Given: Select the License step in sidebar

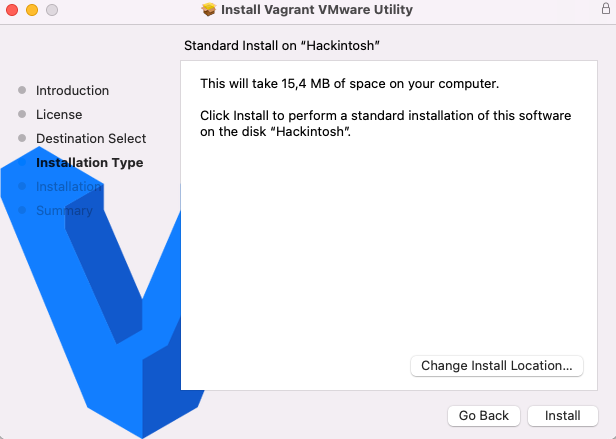Looking at the screenshot, I should click(x=59, y=114).
